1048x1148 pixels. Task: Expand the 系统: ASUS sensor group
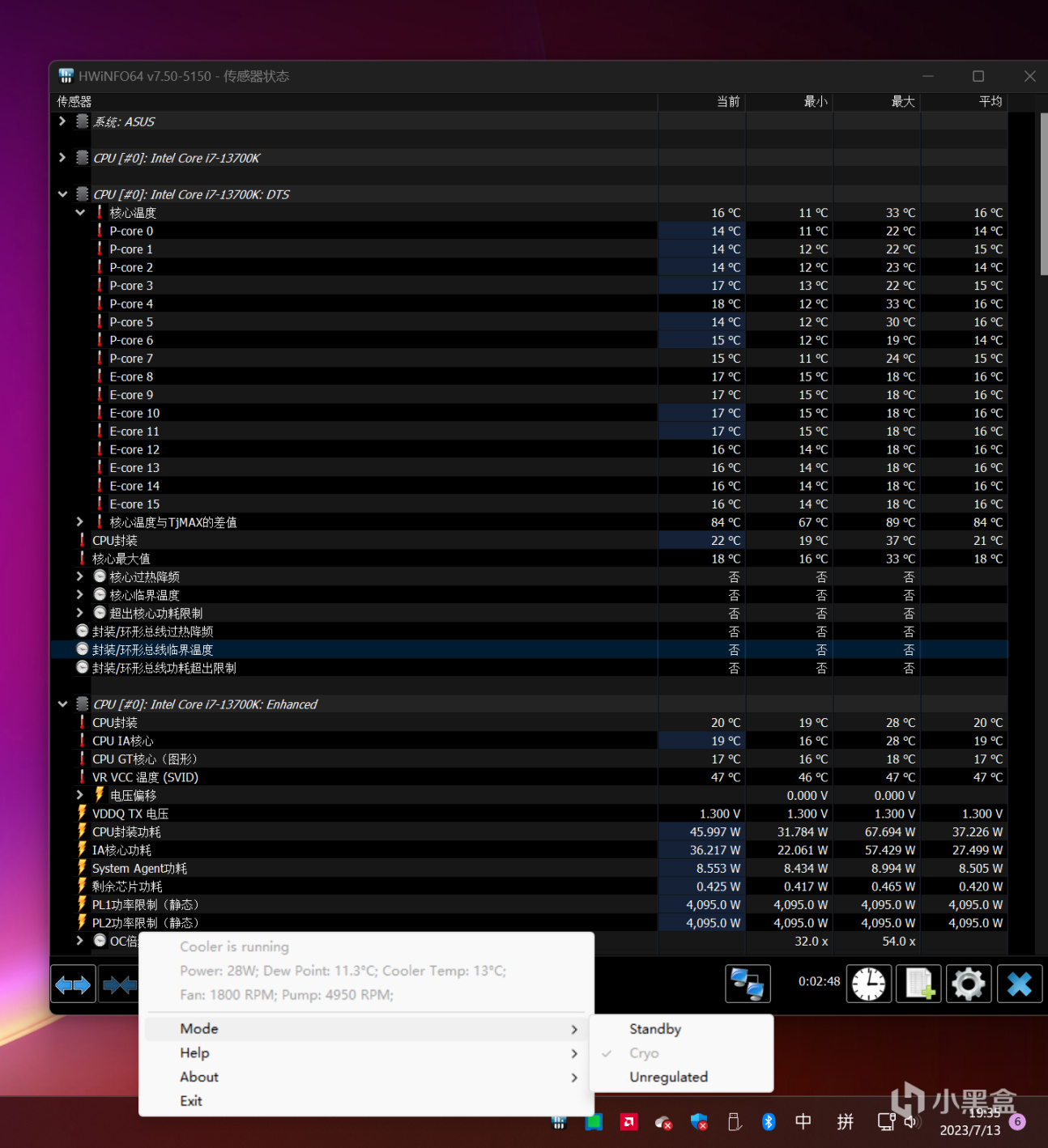point(62,121)
